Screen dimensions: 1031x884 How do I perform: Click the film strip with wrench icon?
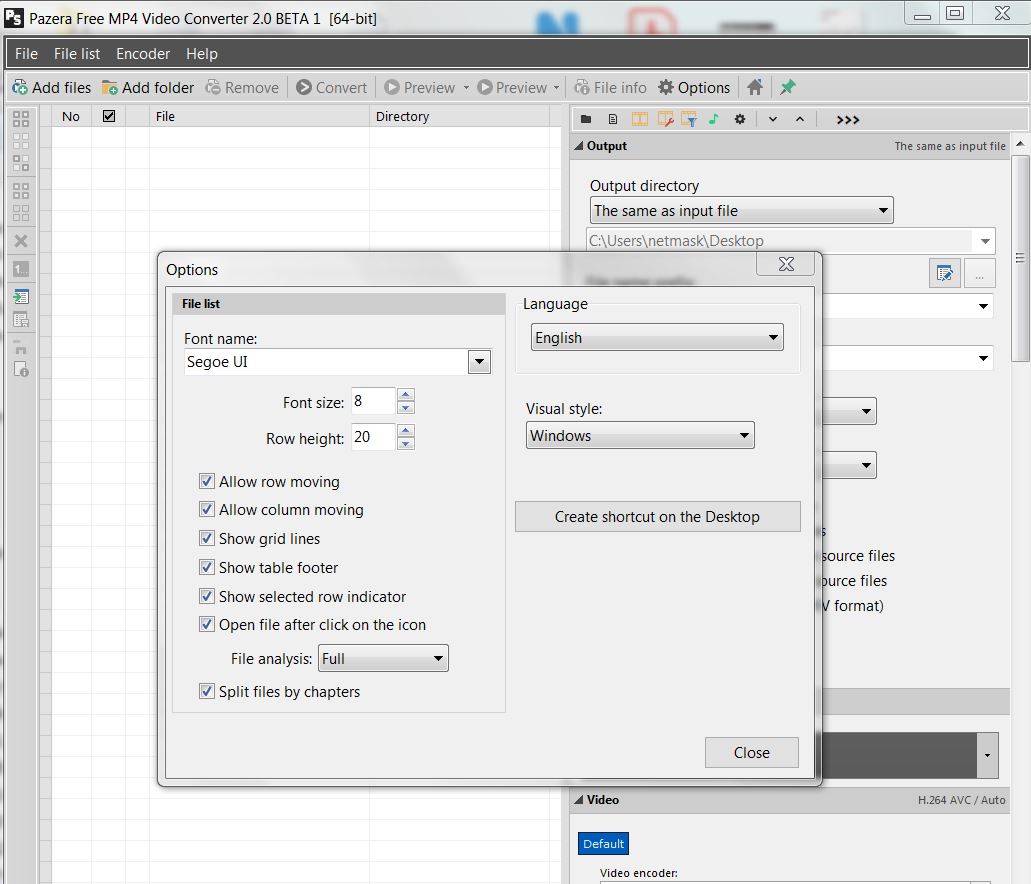click(x=665, y=119)
